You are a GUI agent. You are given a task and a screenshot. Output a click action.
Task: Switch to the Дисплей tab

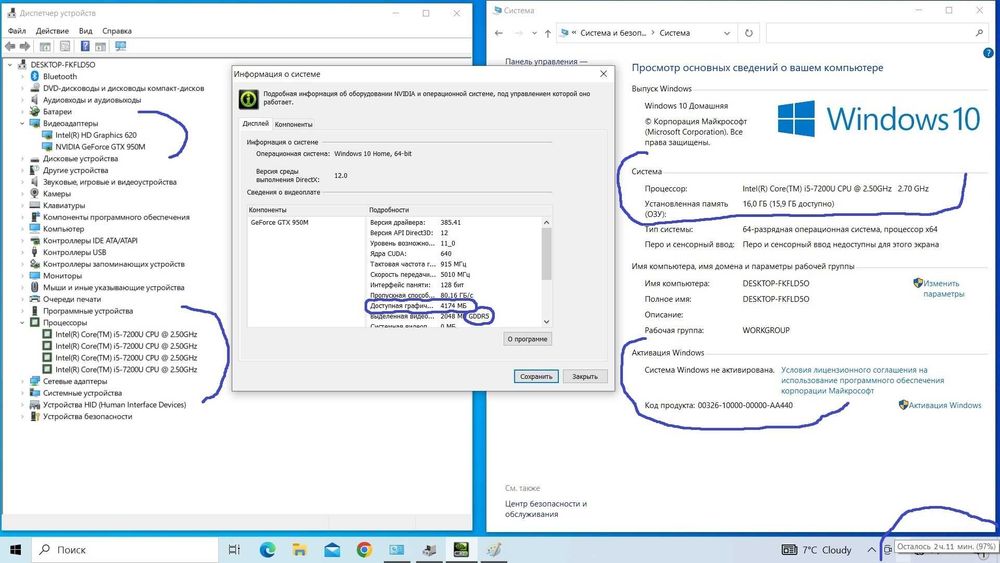click(256, 124)
